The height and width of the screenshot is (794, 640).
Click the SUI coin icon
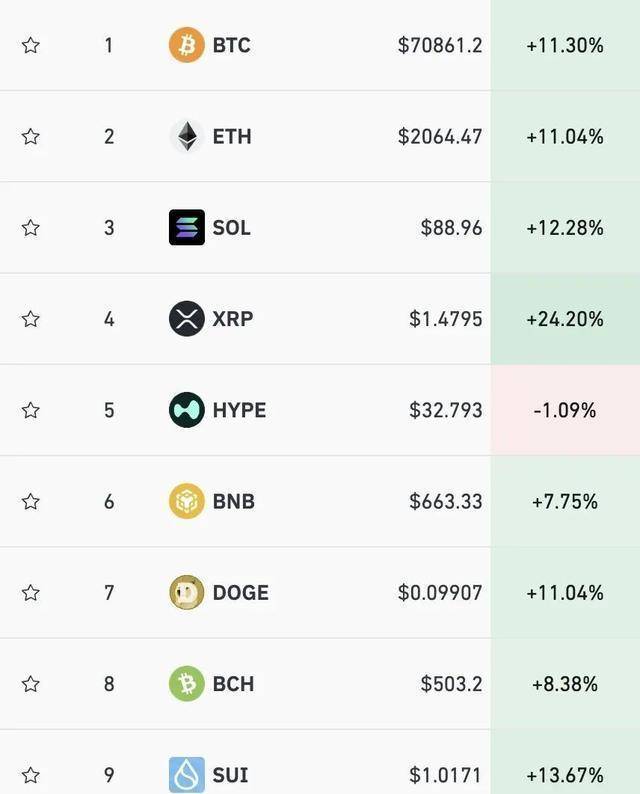(x=186, y=775)
